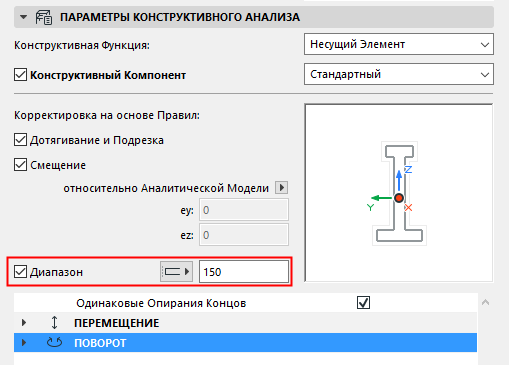Open the Стандартный dropdown
This screenshot has height=365, width=509.
coord(399,74)
